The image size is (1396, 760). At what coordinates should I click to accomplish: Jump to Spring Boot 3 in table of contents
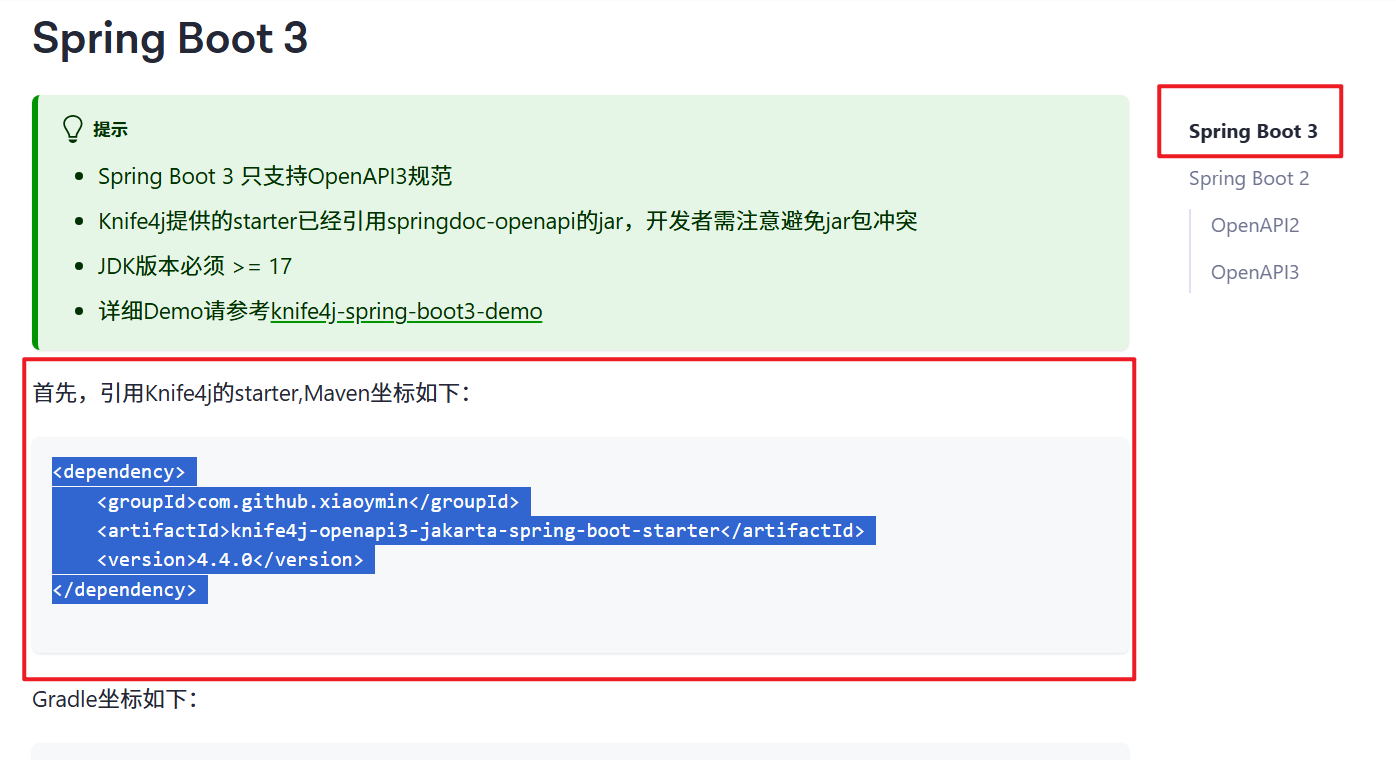tap(1253, 131)
